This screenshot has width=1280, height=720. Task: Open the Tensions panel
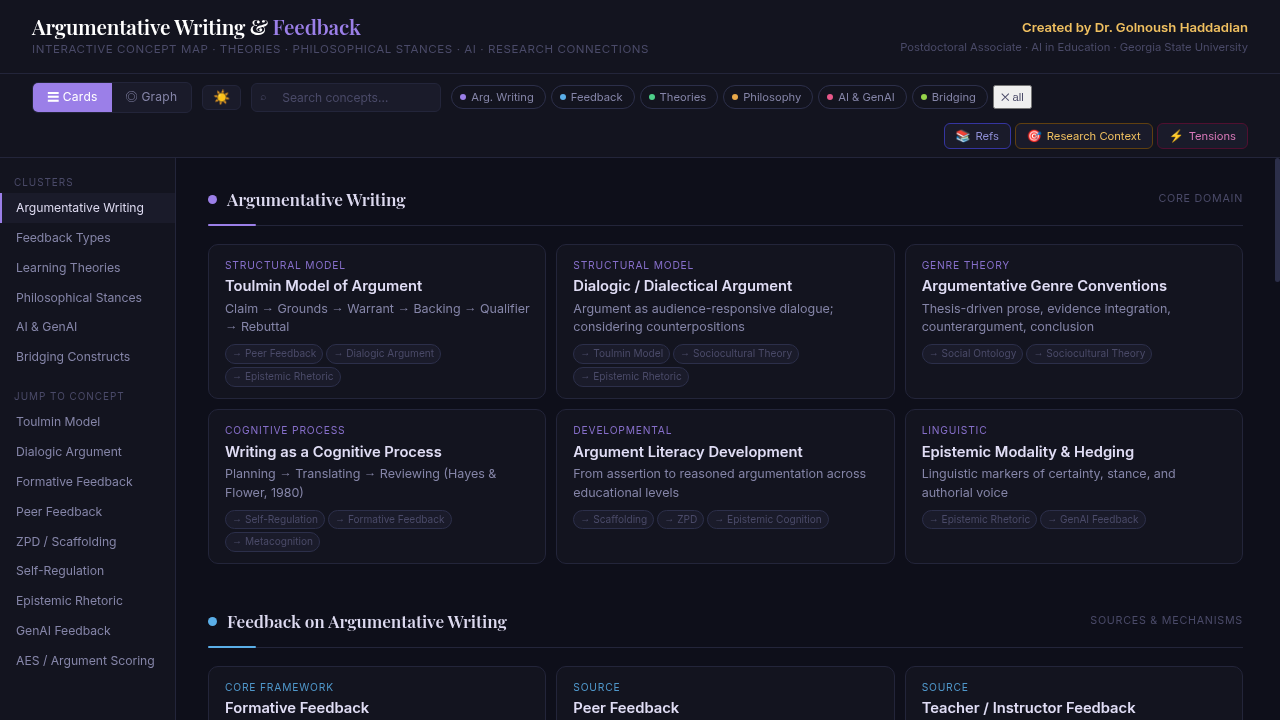1202,136
